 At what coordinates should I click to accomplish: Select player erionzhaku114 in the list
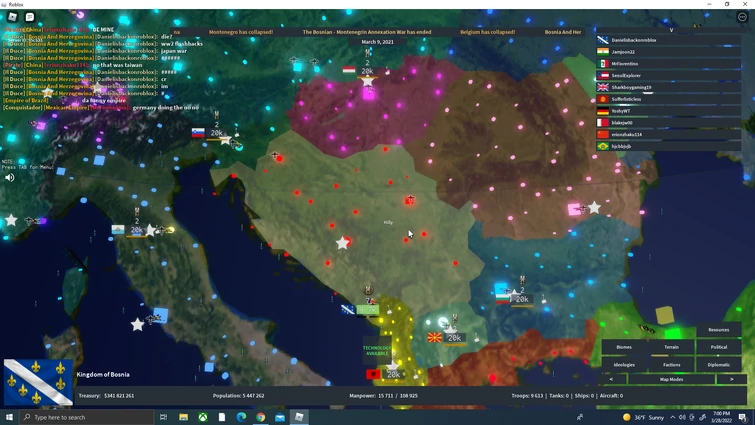point(668,134)
